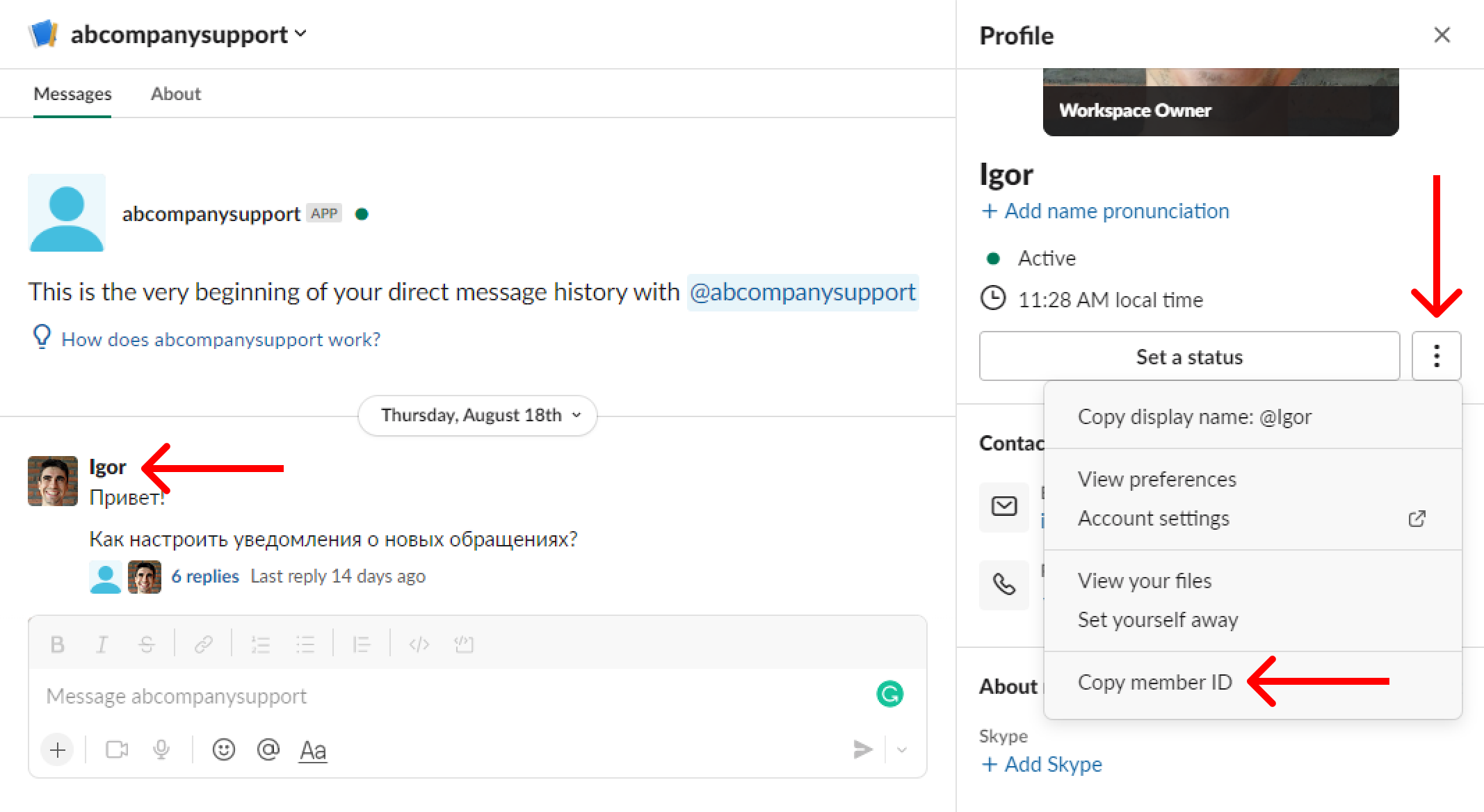Open the workspace icon next to abcompanysupport
The height and width of the screenshot is (812, 1484).
point(43,33)
